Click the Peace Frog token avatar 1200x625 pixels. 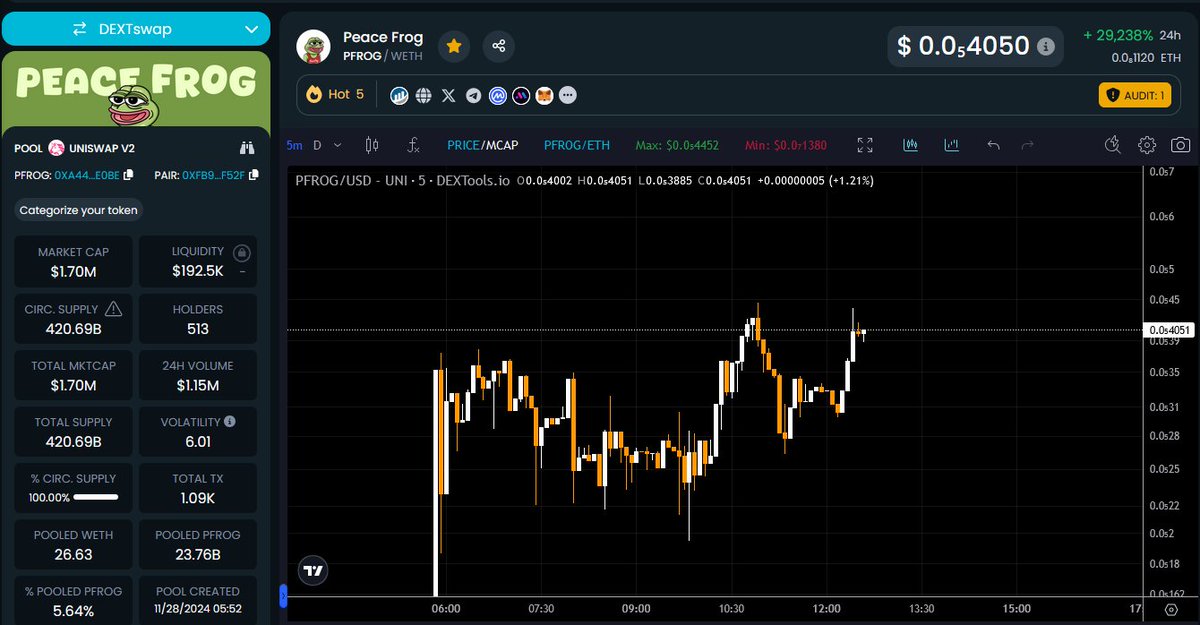pyautogui.click(x=314, y=45)
